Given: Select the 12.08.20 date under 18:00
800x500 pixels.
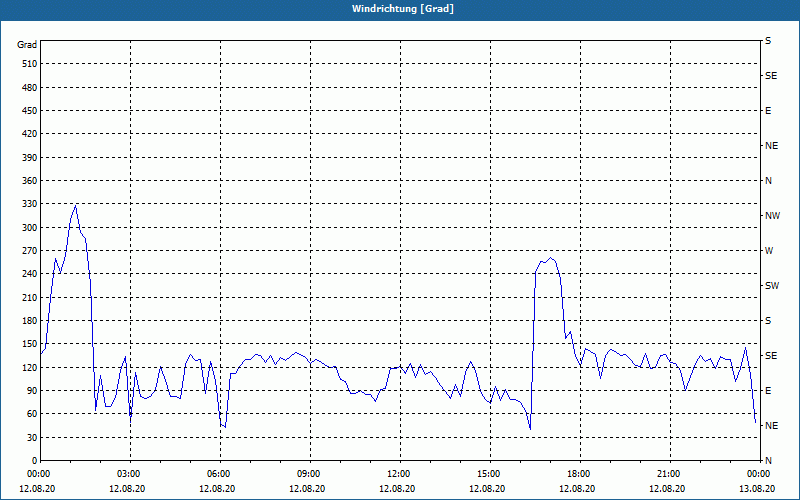Looking at the screenshot, I should click(x=577, y=488).
